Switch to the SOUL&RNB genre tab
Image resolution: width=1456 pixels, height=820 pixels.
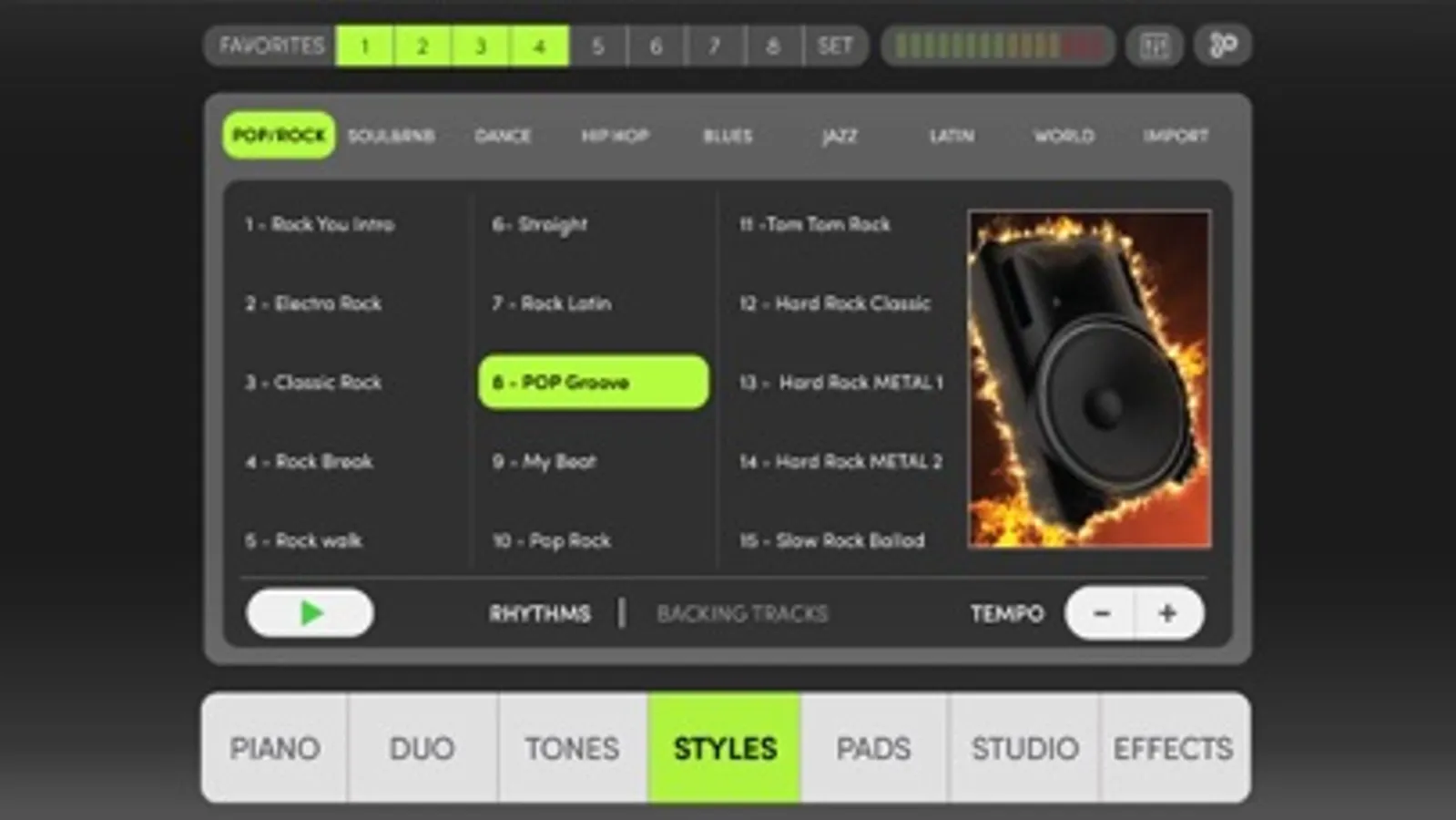pyautogui.click(x=392, y=136)
